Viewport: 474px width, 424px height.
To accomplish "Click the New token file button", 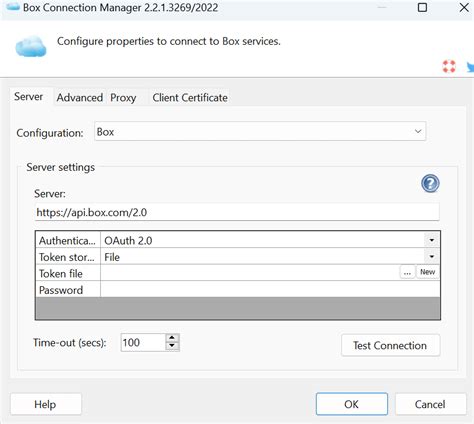I will (428, 272).
